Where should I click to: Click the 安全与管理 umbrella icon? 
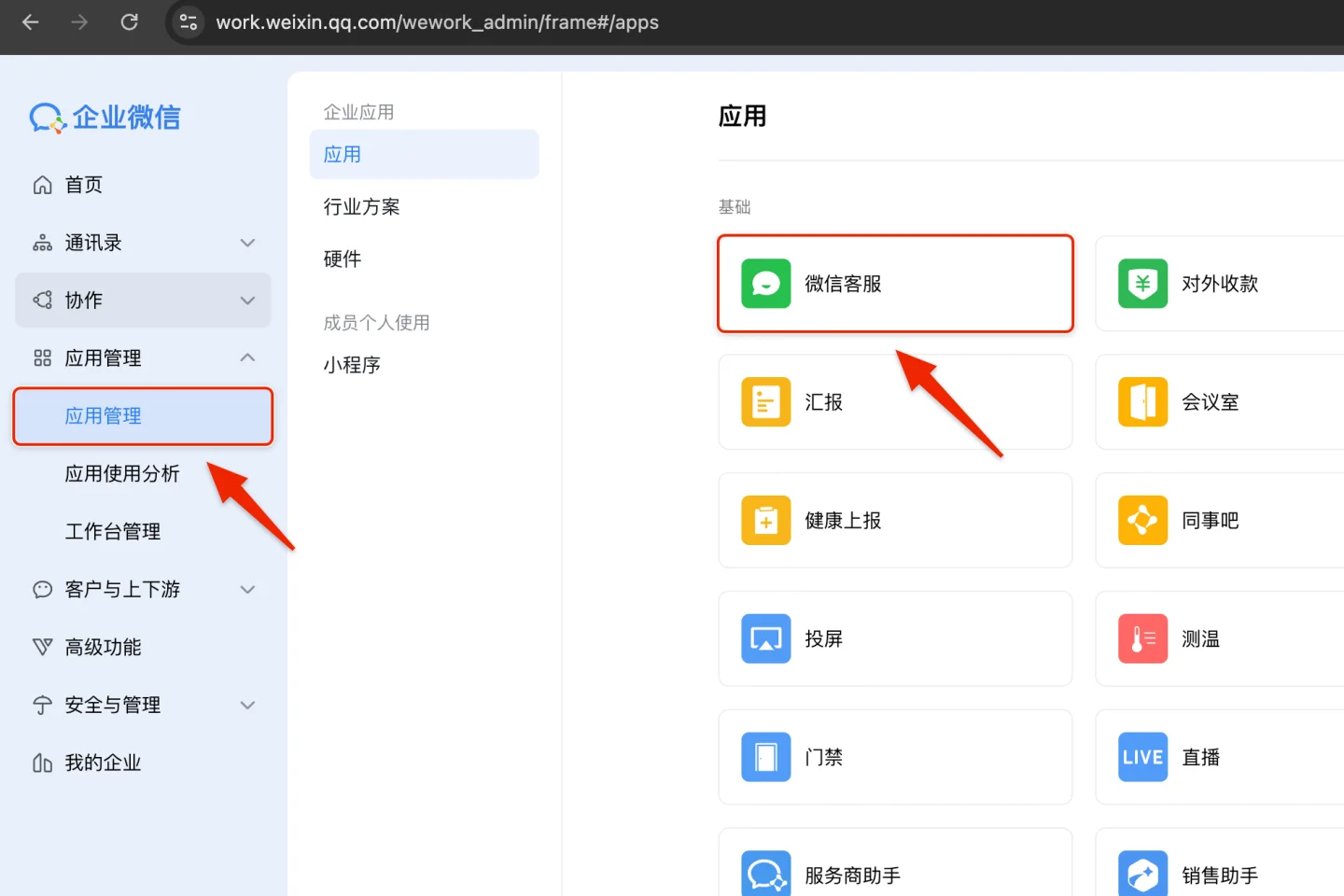(42, 706)
